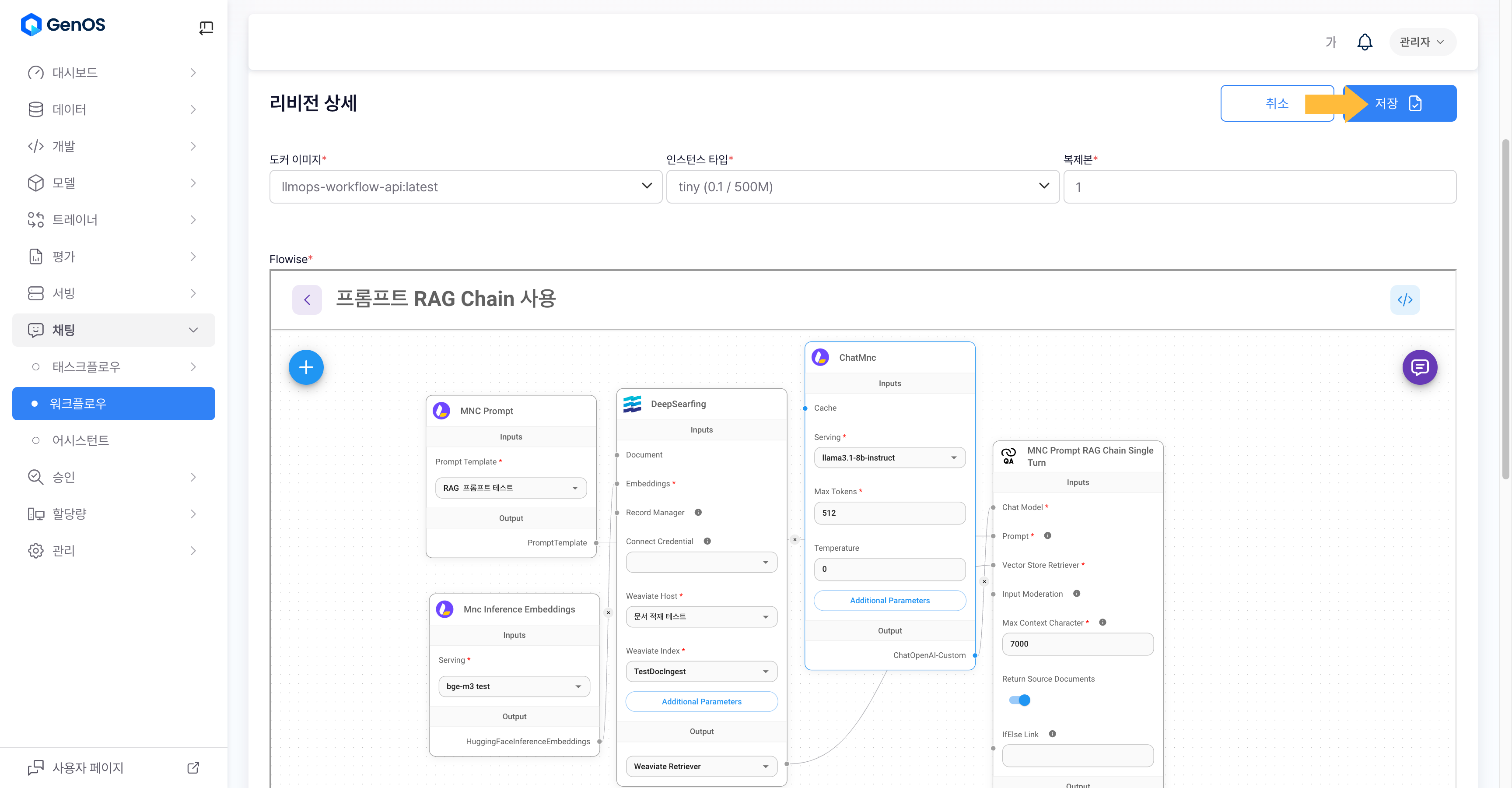Toggle Return Source Documents switch
The width and height of the screenshot is (1512, 788).
pos(1020,700)
